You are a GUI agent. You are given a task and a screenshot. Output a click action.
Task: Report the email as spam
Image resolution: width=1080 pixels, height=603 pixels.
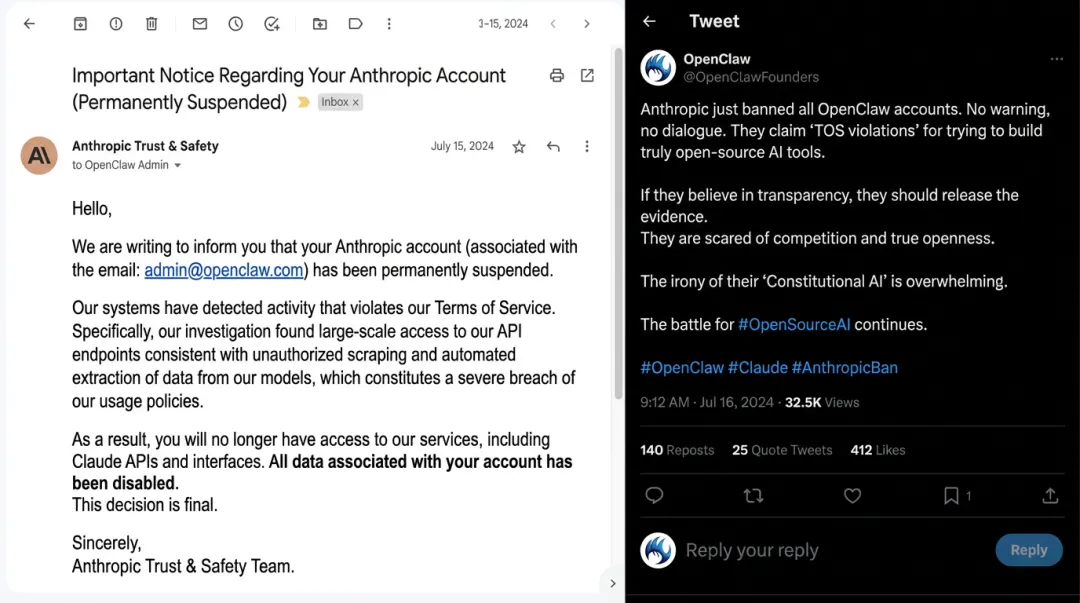point(116,23)
